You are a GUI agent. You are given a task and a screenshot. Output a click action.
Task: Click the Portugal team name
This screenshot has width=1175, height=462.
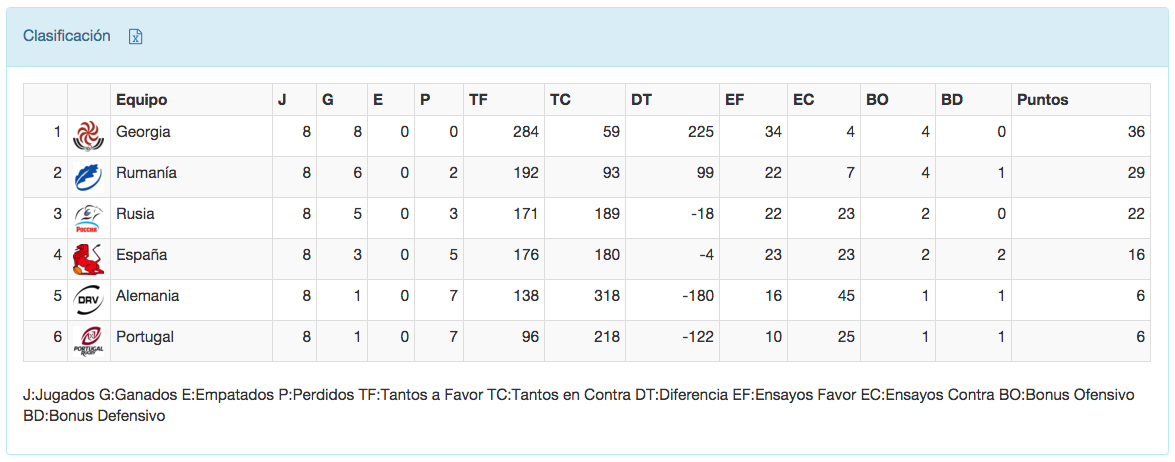145,337
